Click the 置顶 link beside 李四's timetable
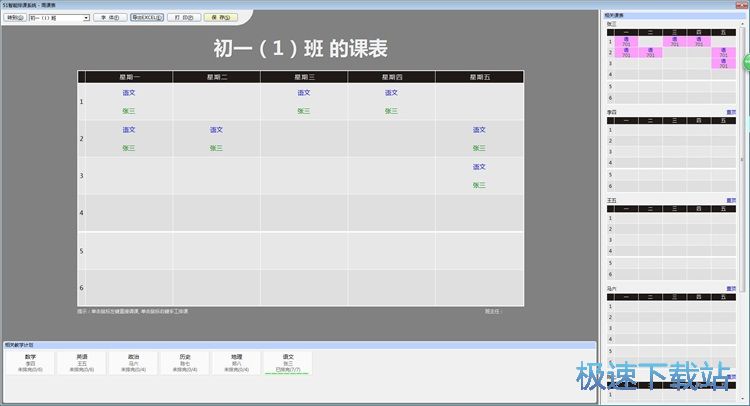 (731, 112)
